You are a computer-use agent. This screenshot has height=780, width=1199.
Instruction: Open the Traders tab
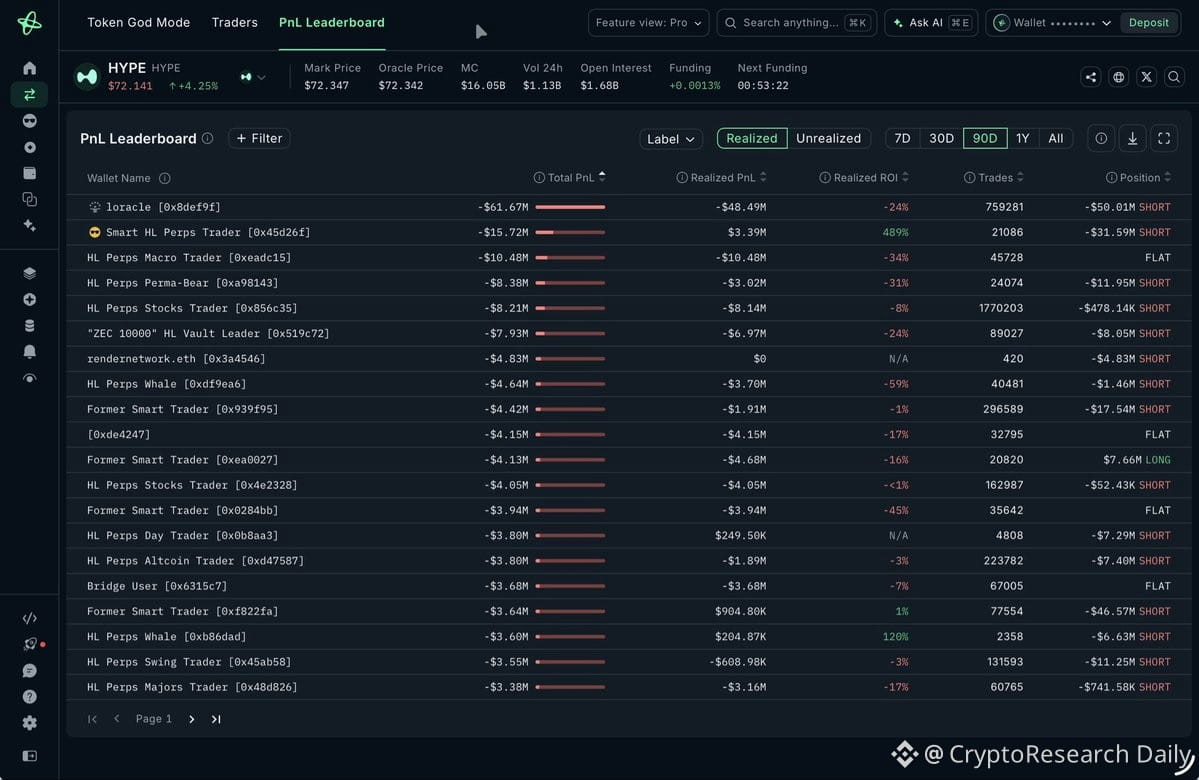235,23
